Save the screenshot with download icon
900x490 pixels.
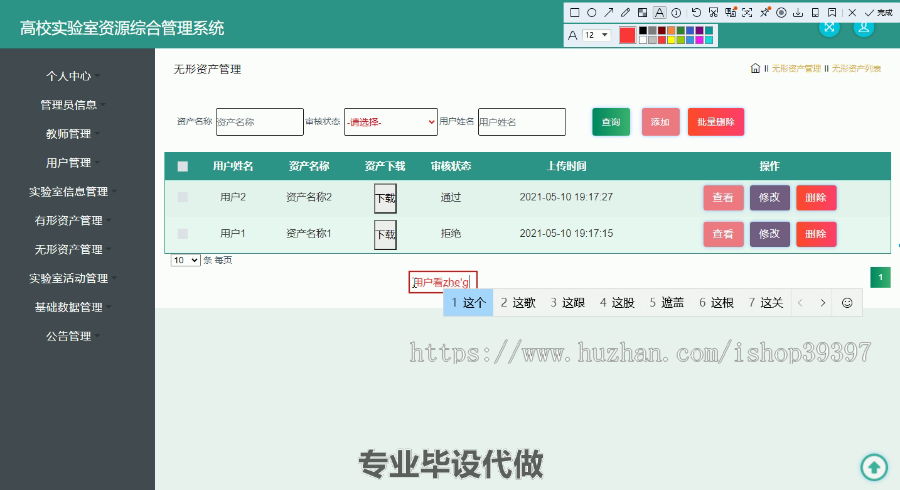798,13
